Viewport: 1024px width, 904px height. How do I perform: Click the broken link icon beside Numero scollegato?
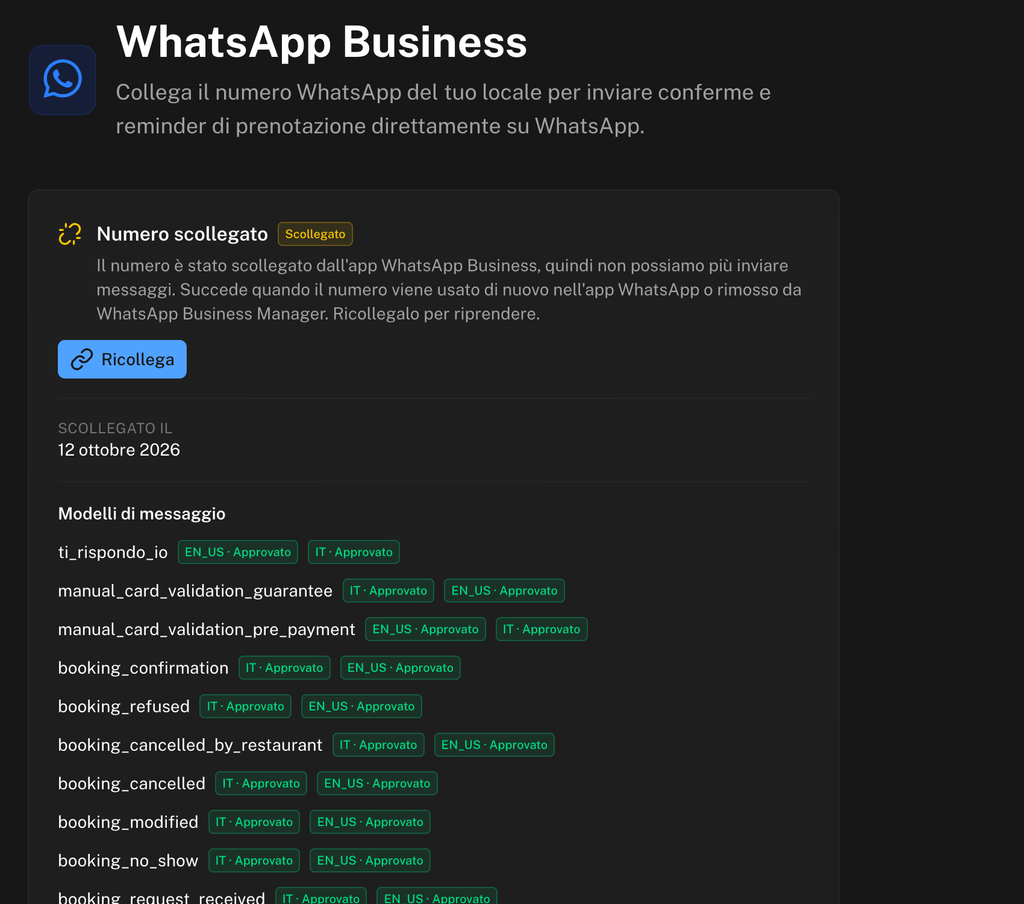point(70,234)
